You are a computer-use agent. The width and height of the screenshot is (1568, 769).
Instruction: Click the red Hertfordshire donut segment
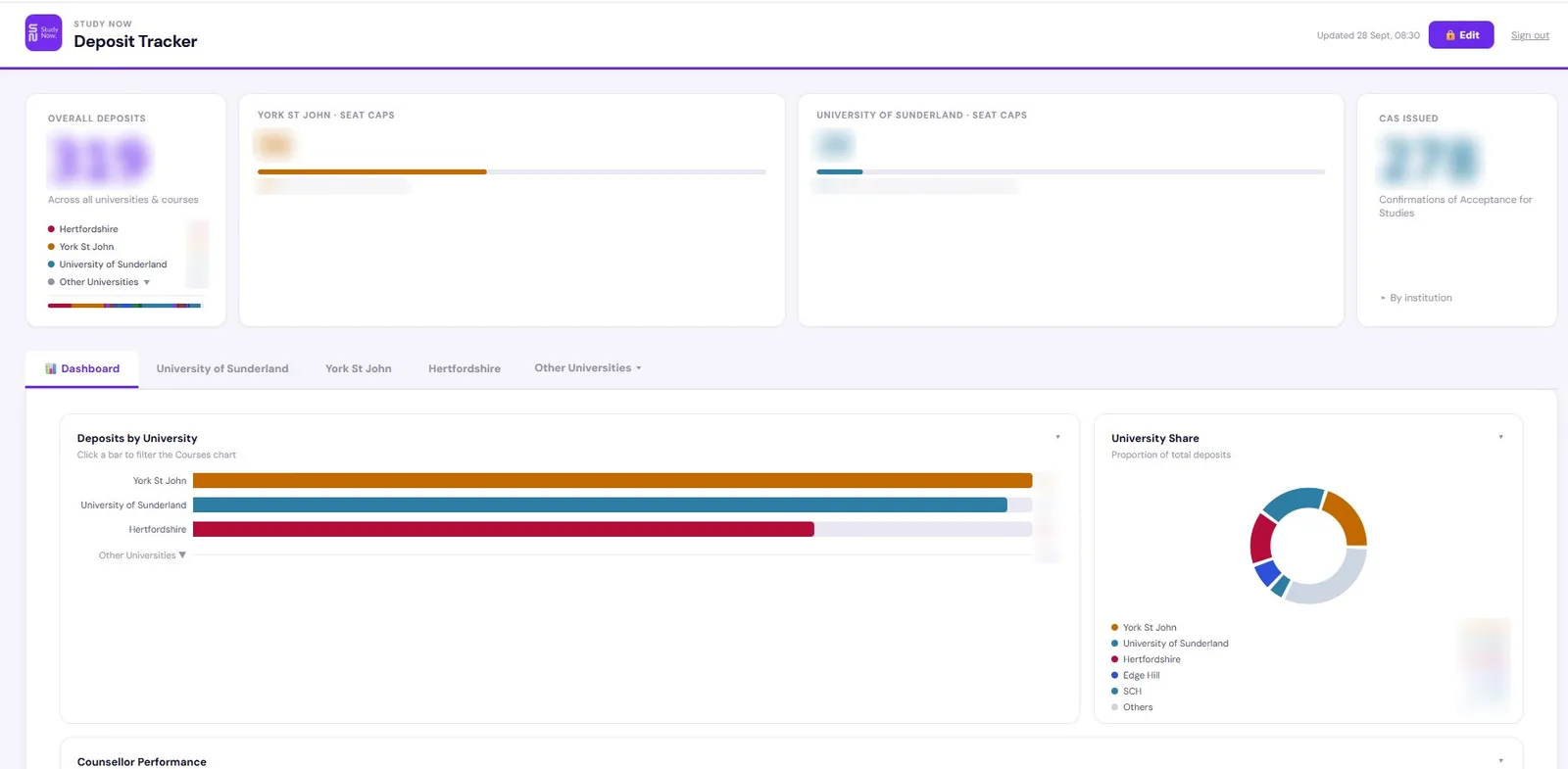tap(1260, 538)
